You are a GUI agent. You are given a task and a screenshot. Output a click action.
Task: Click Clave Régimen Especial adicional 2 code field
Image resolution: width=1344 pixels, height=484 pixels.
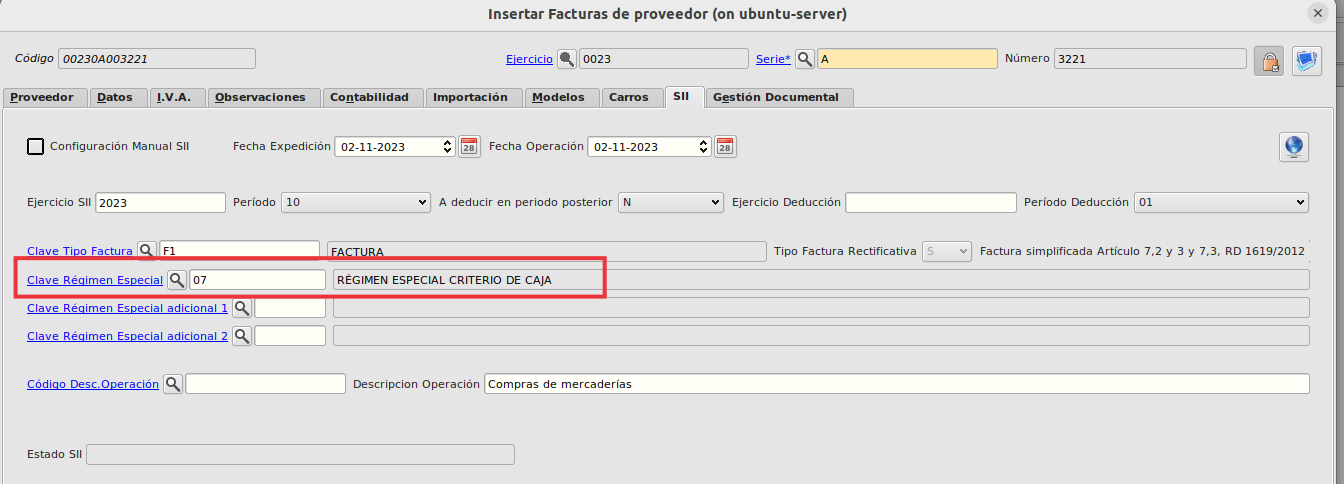pyautogui.click(x=290, y=336)
